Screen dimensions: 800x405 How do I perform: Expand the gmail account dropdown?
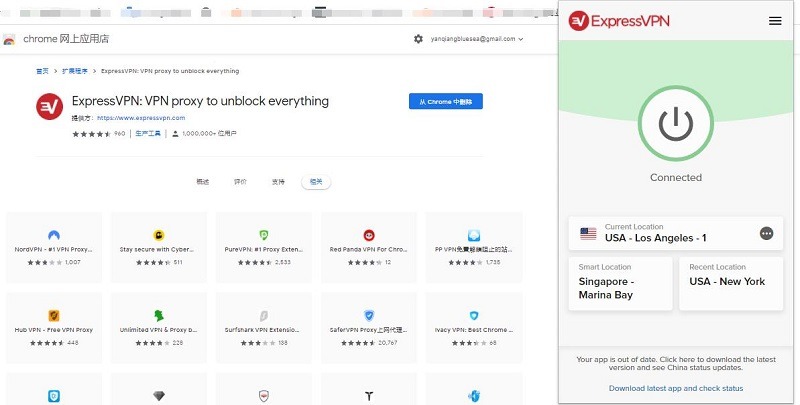(x=477, y=39)
